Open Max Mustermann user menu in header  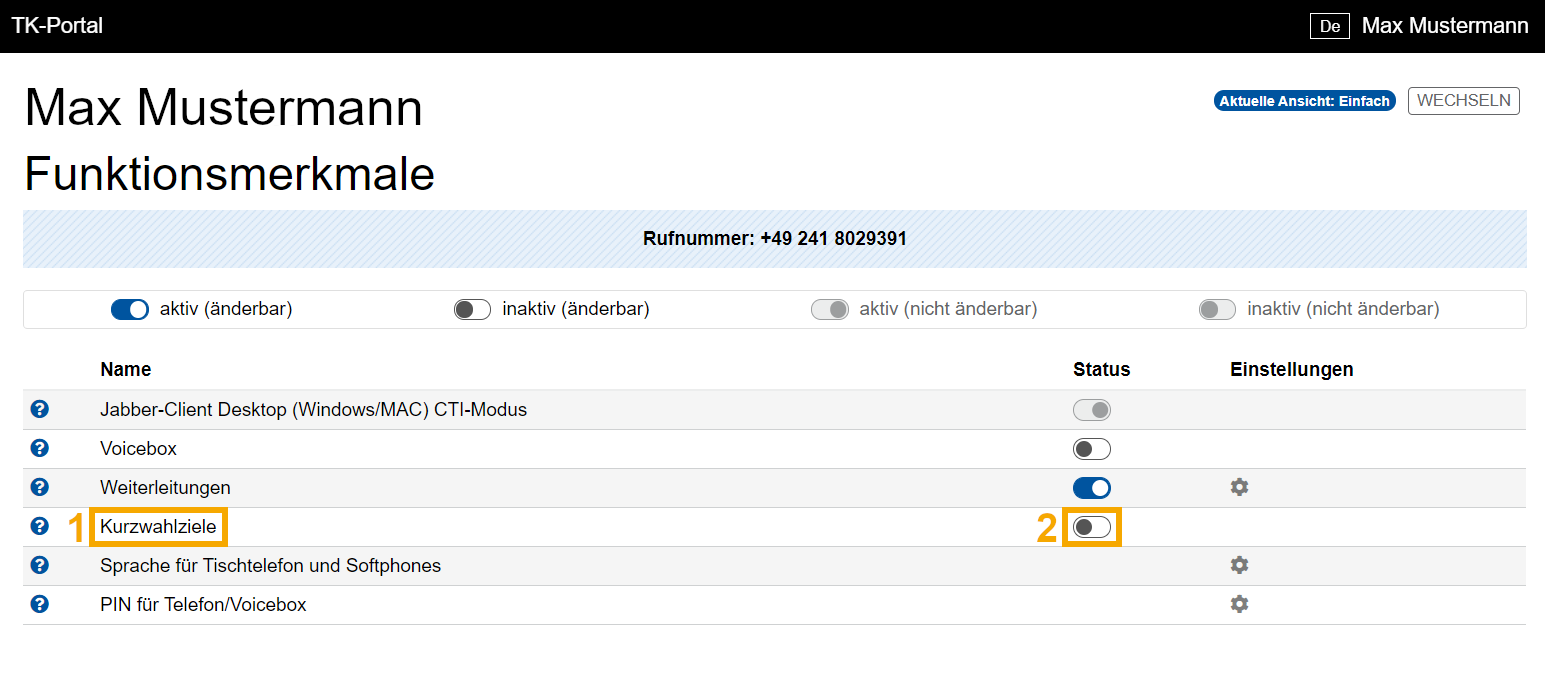pyautogui.click(x=1444, y=26)
